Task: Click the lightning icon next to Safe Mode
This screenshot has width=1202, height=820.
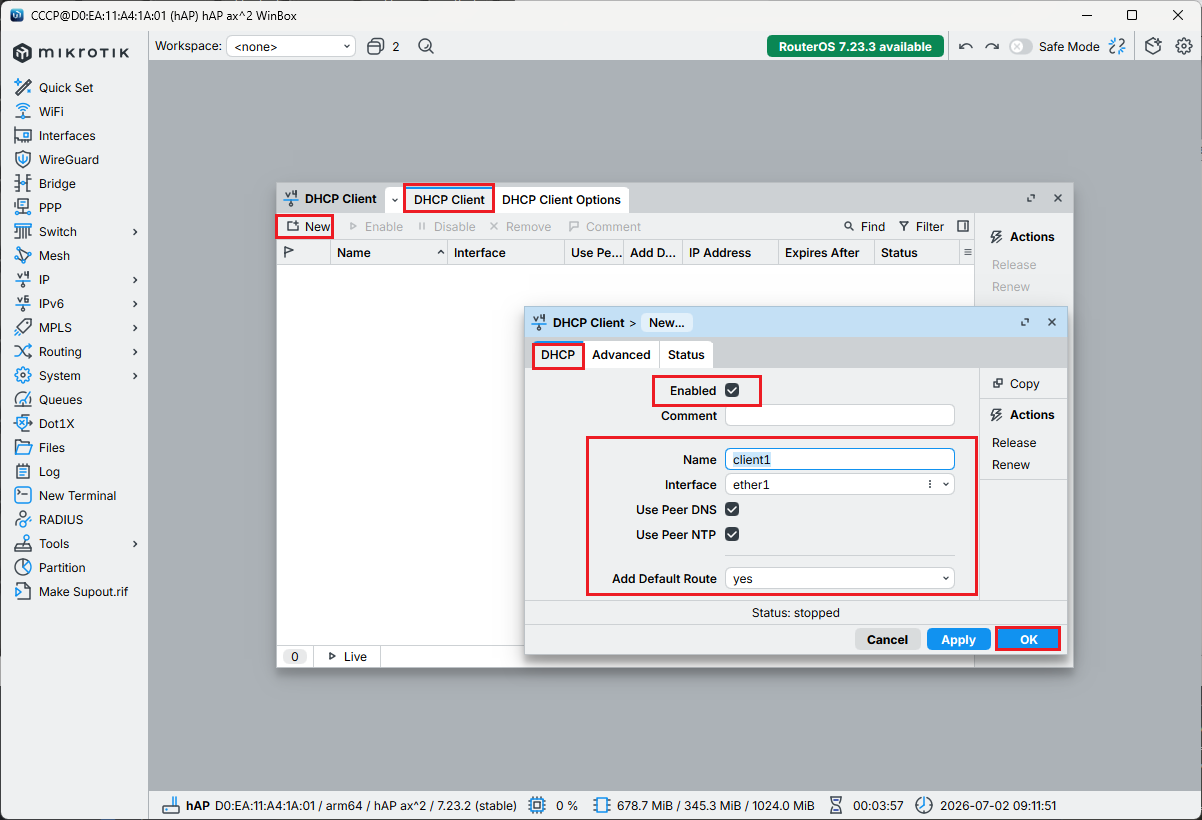Action: pyautogui.click(x=1118, y=46)
